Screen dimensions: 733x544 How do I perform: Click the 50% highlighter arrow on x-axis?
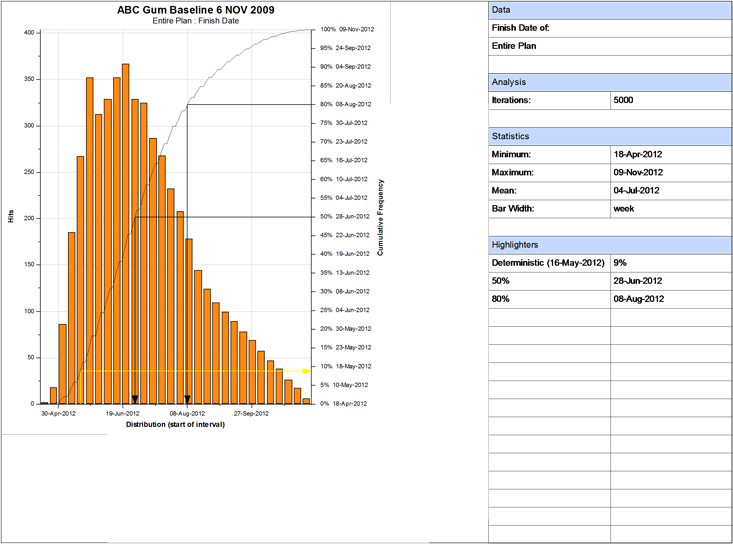135,398
